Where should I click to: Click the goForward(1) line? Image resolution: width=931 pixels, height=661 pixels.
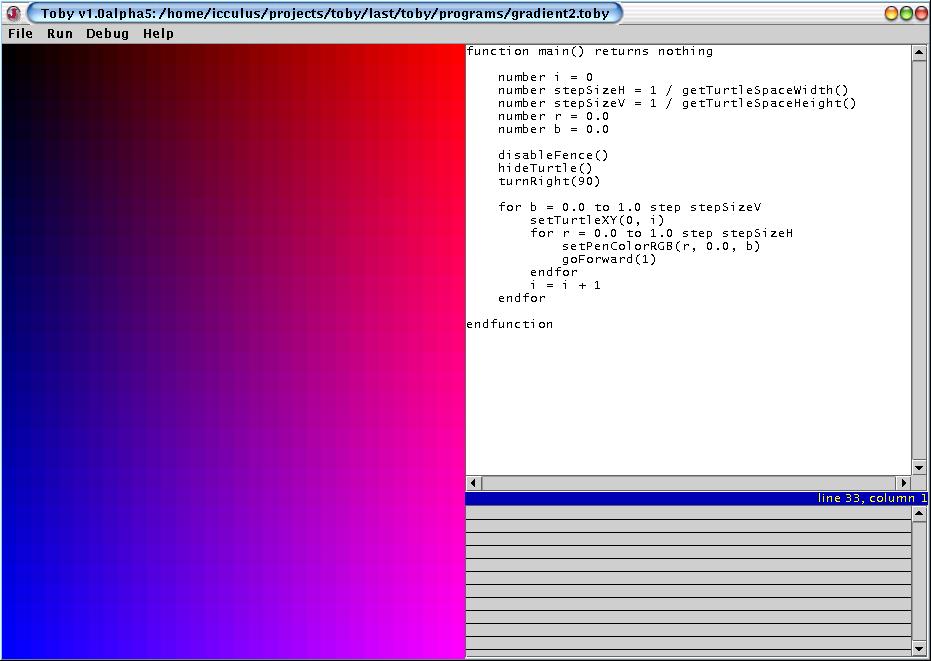(x=609, y=260)
